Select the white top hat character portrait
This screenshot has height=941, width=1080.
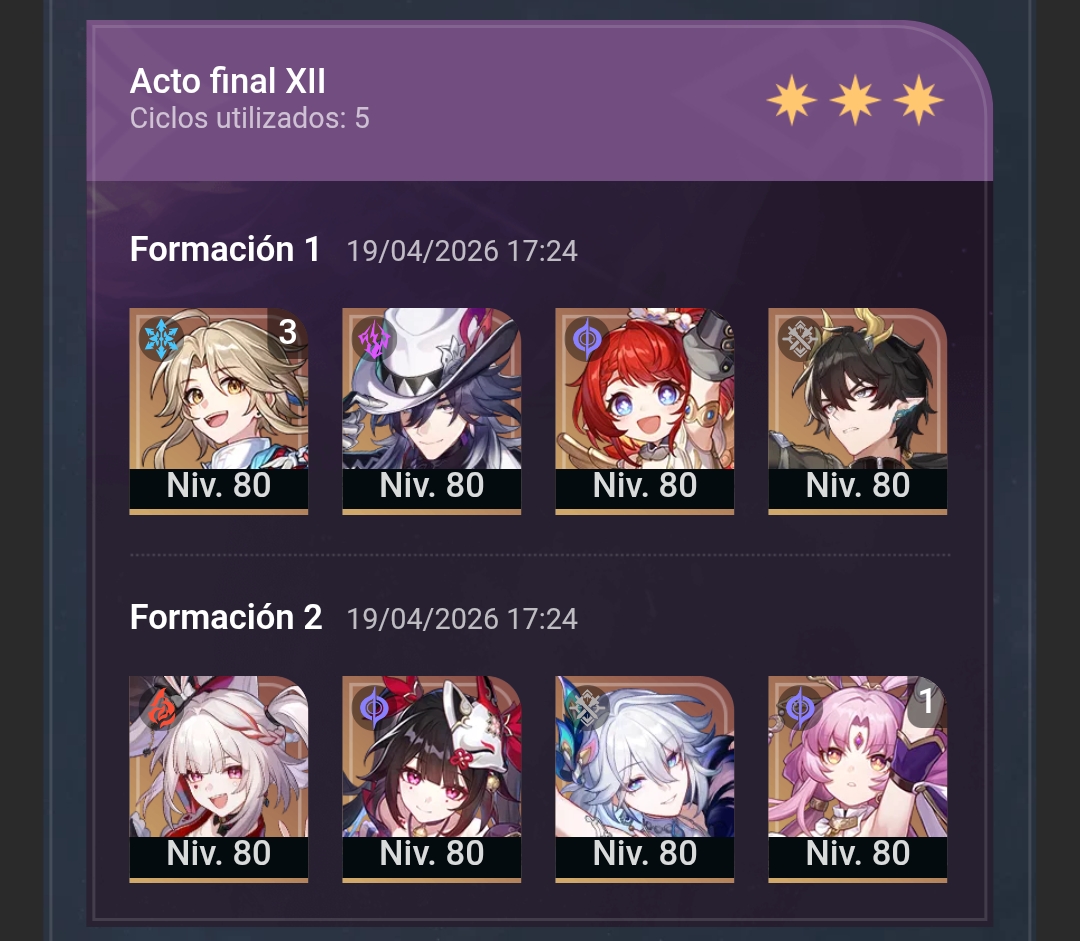(432, 411)
